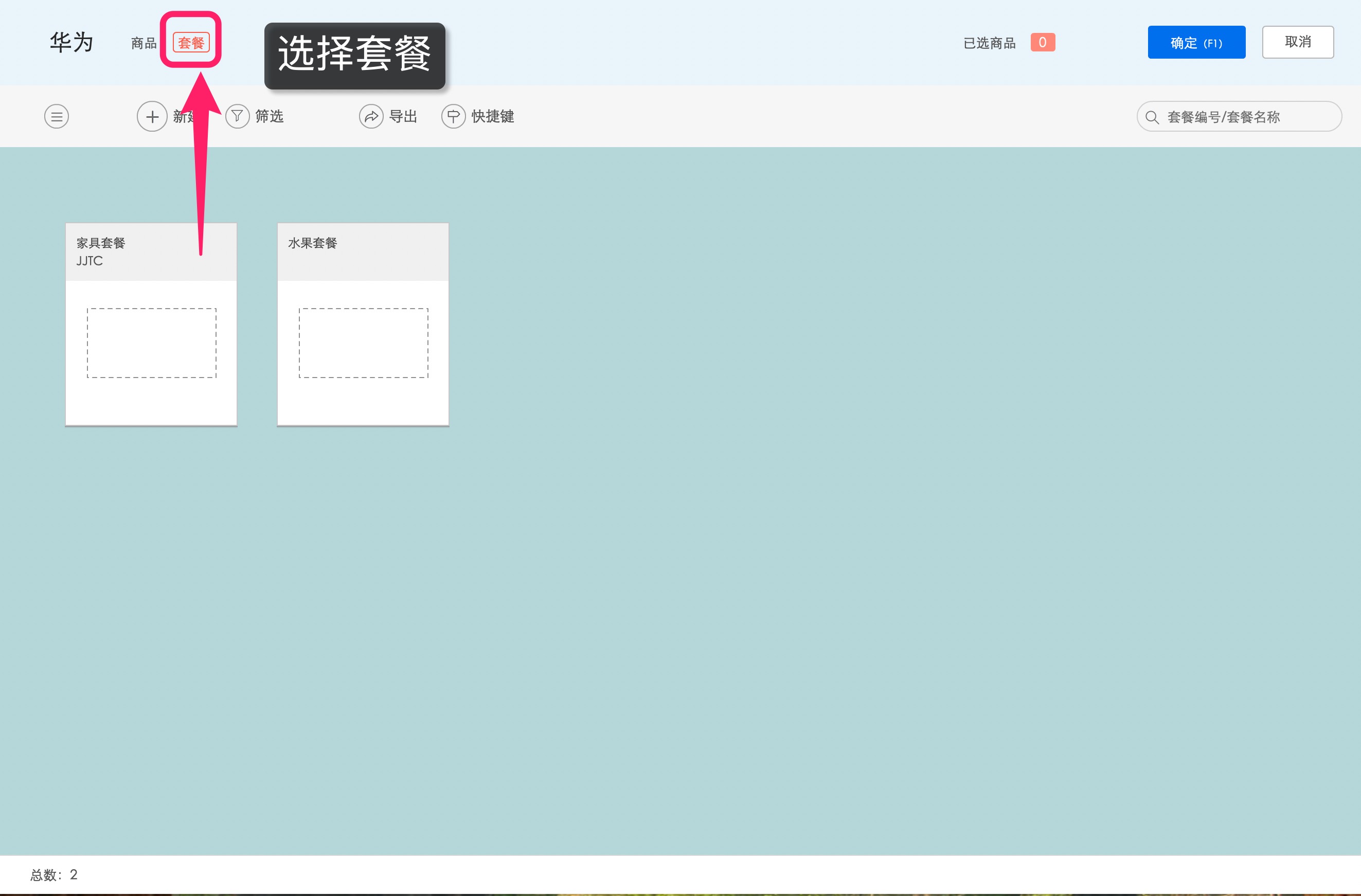Confirm selection with 确定 (F1) button
This screenshot has height=896, width=1361.
[x=1196, y=42]
